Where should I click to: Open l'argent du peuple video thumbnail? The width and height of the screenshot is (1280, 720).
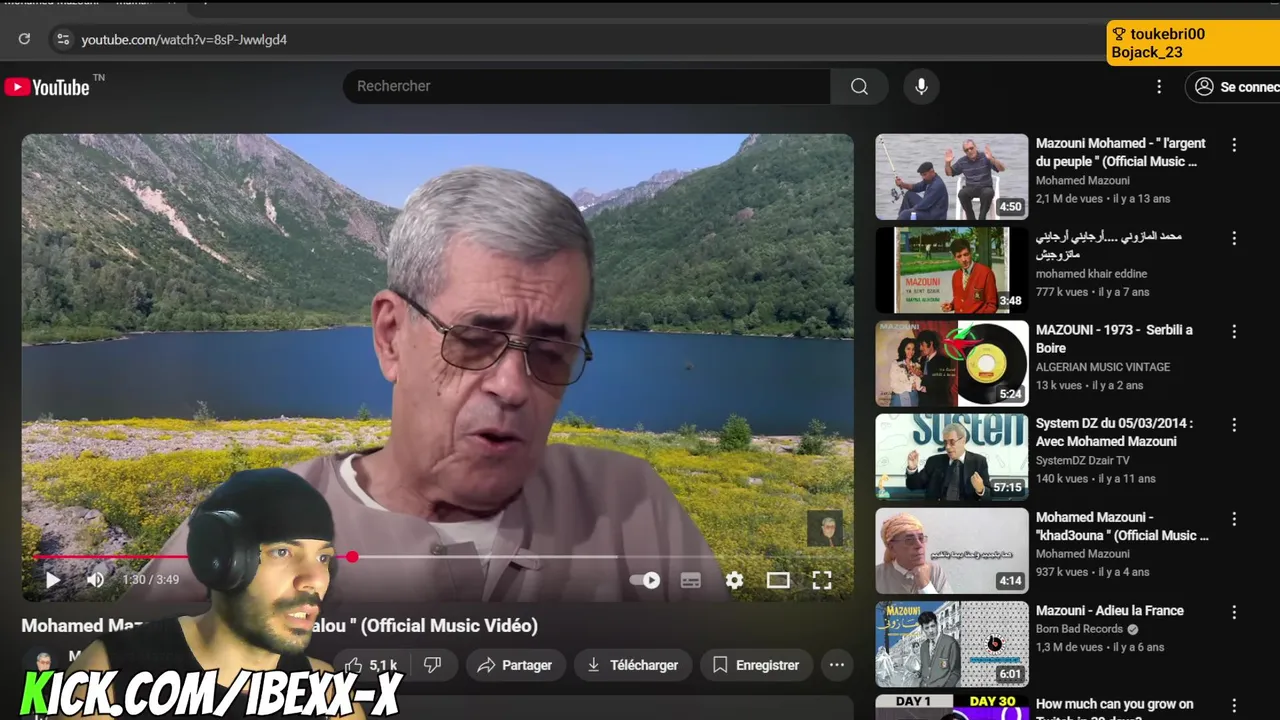(952, 177)
